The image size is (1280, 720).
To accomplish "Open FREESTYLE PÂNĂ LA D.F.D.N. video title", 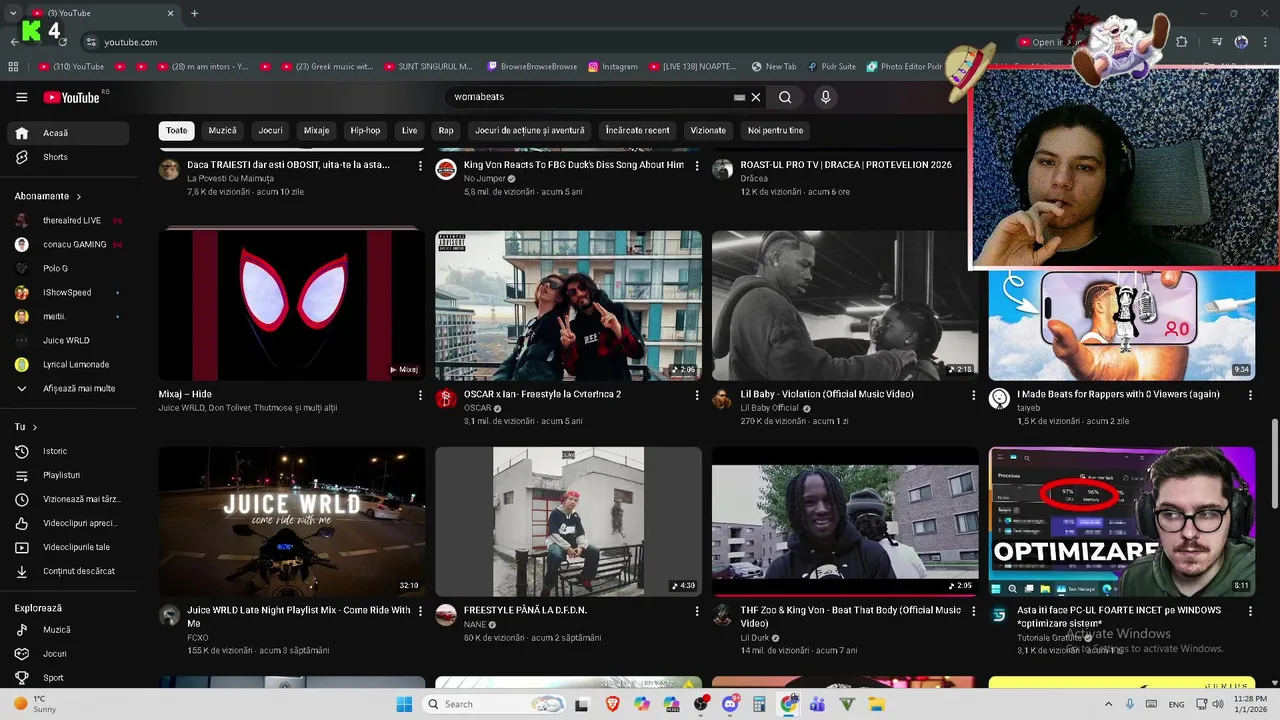I will [x=525, y=610].
